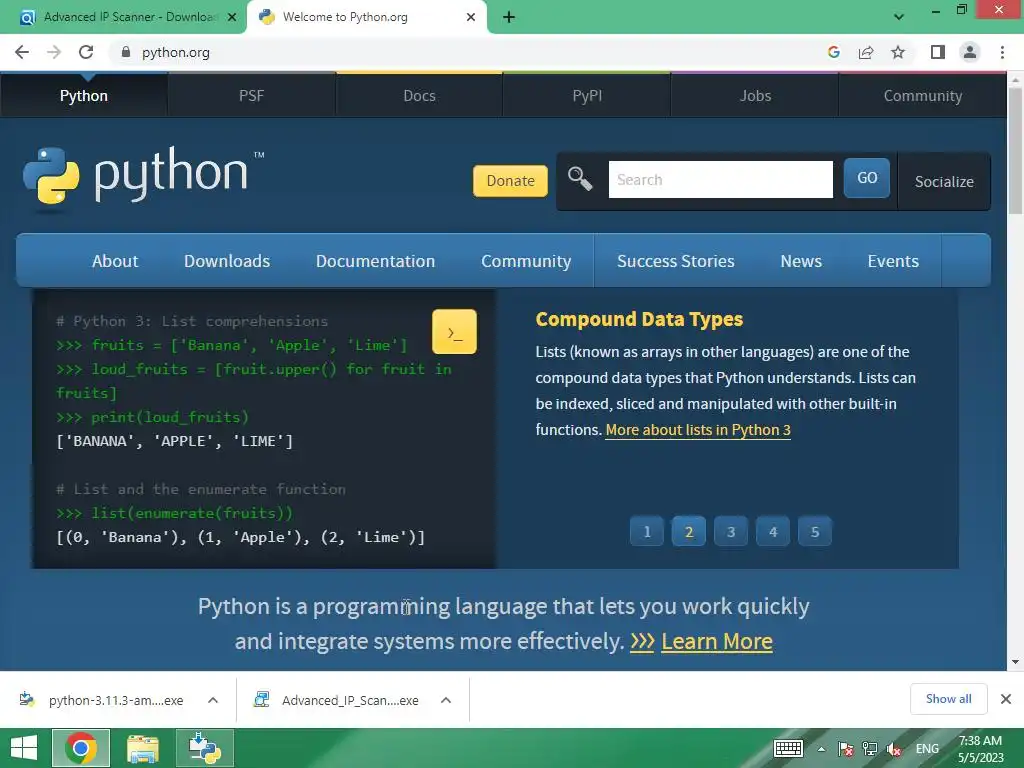Switch to slide 1

click(x=647, y=532)
